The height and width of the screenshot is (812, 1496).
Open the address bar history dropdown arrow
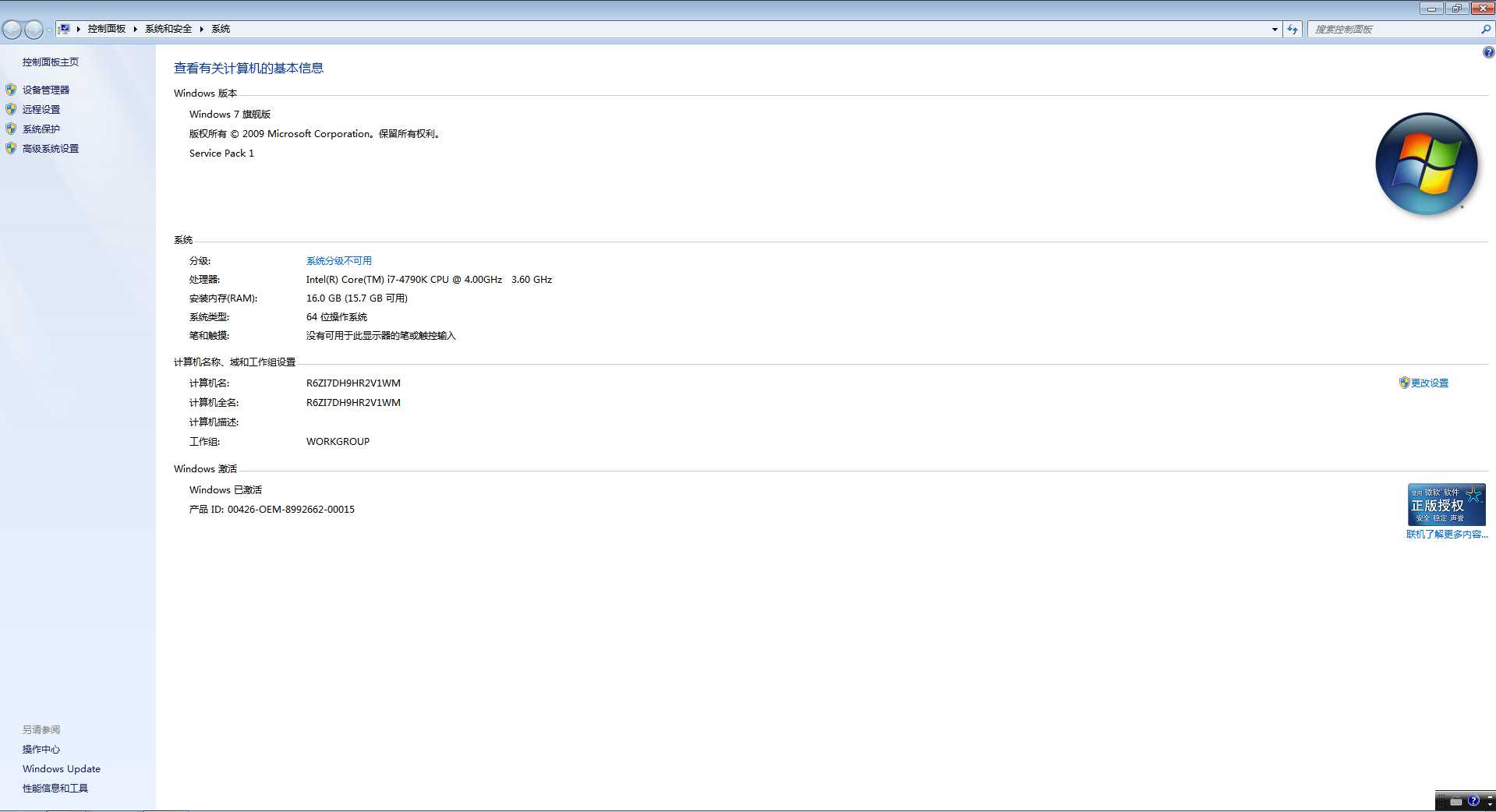pos(1275,29)
